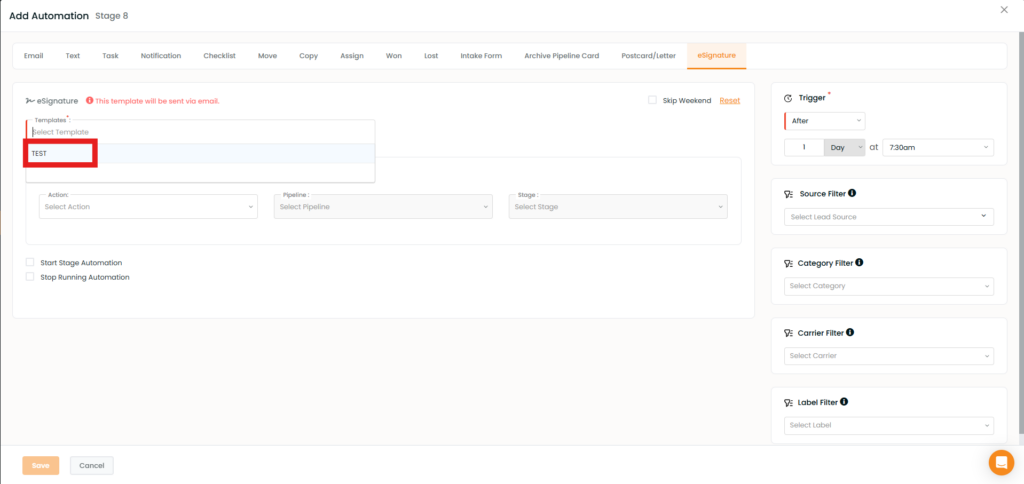
Task: Click the Reset link
Action: [729, 101]
